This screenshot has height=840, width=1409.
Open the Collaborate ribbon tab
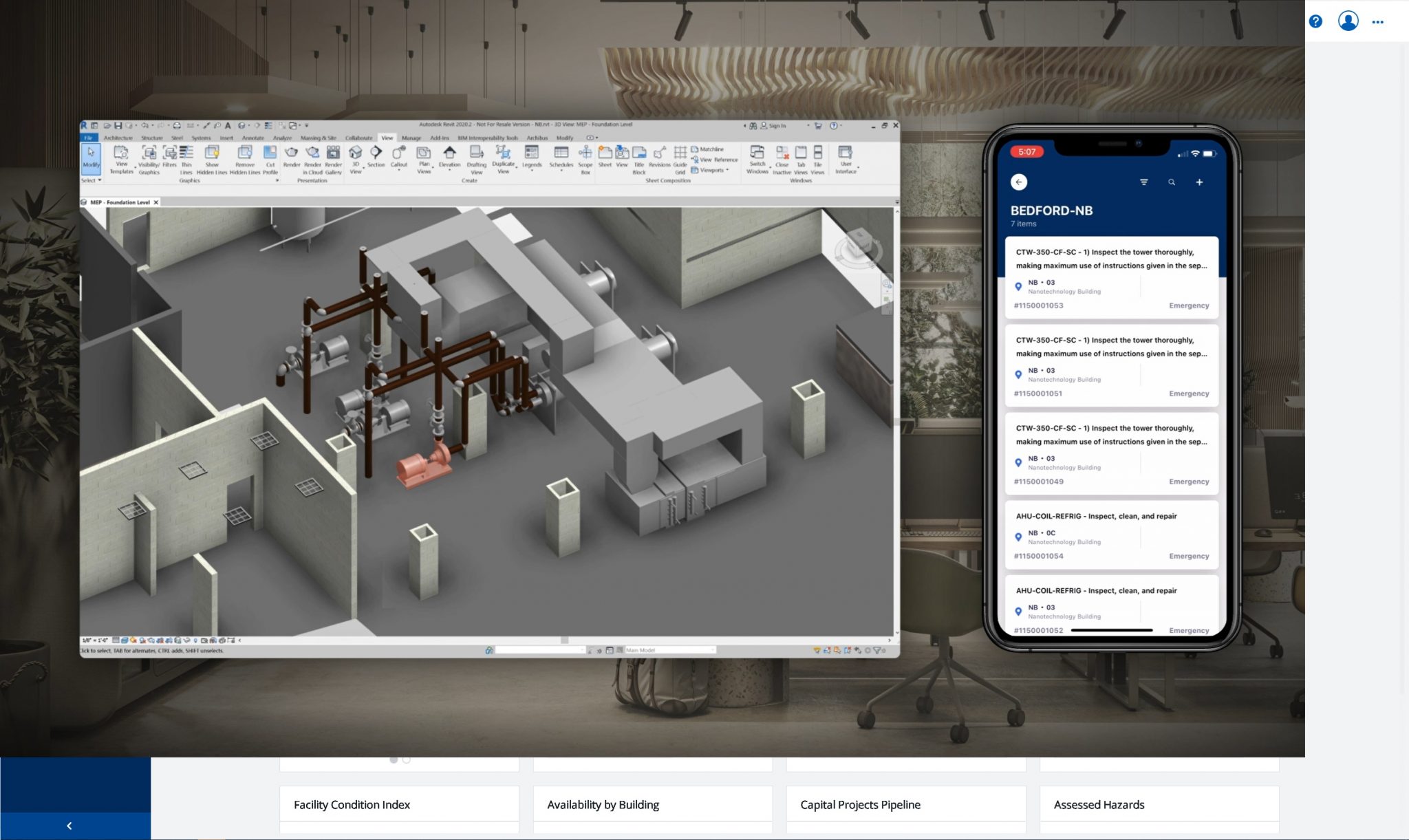[x=358, y=138]
